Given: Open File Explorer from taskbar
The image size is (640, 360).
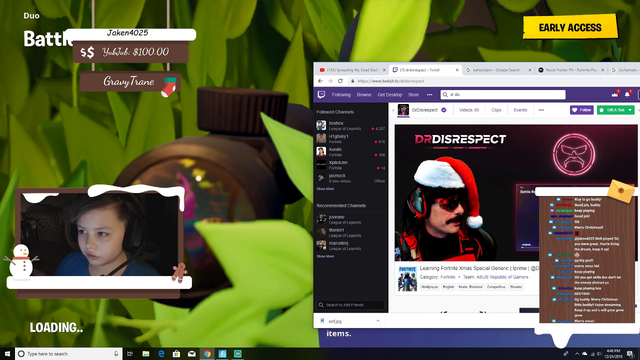Looking at the screenshot, I should (145, 353).
